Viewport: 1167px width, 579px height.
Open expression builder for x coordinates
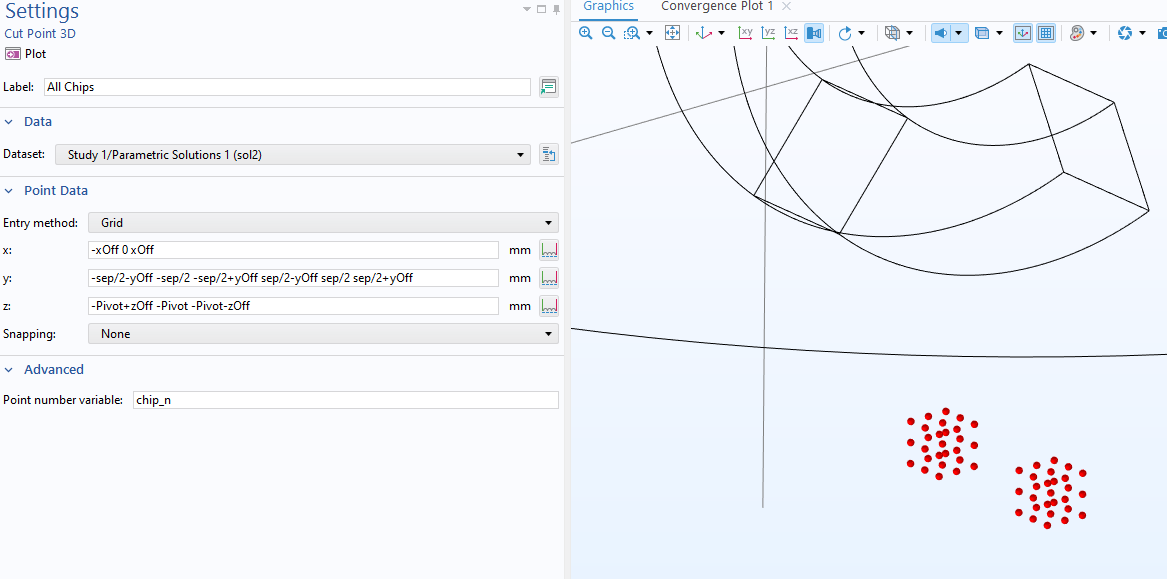(548, 250)
